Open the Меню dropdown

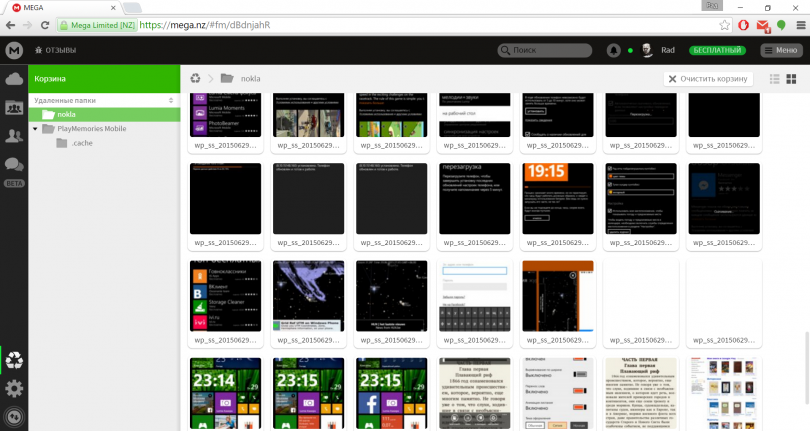coord(781,50)
